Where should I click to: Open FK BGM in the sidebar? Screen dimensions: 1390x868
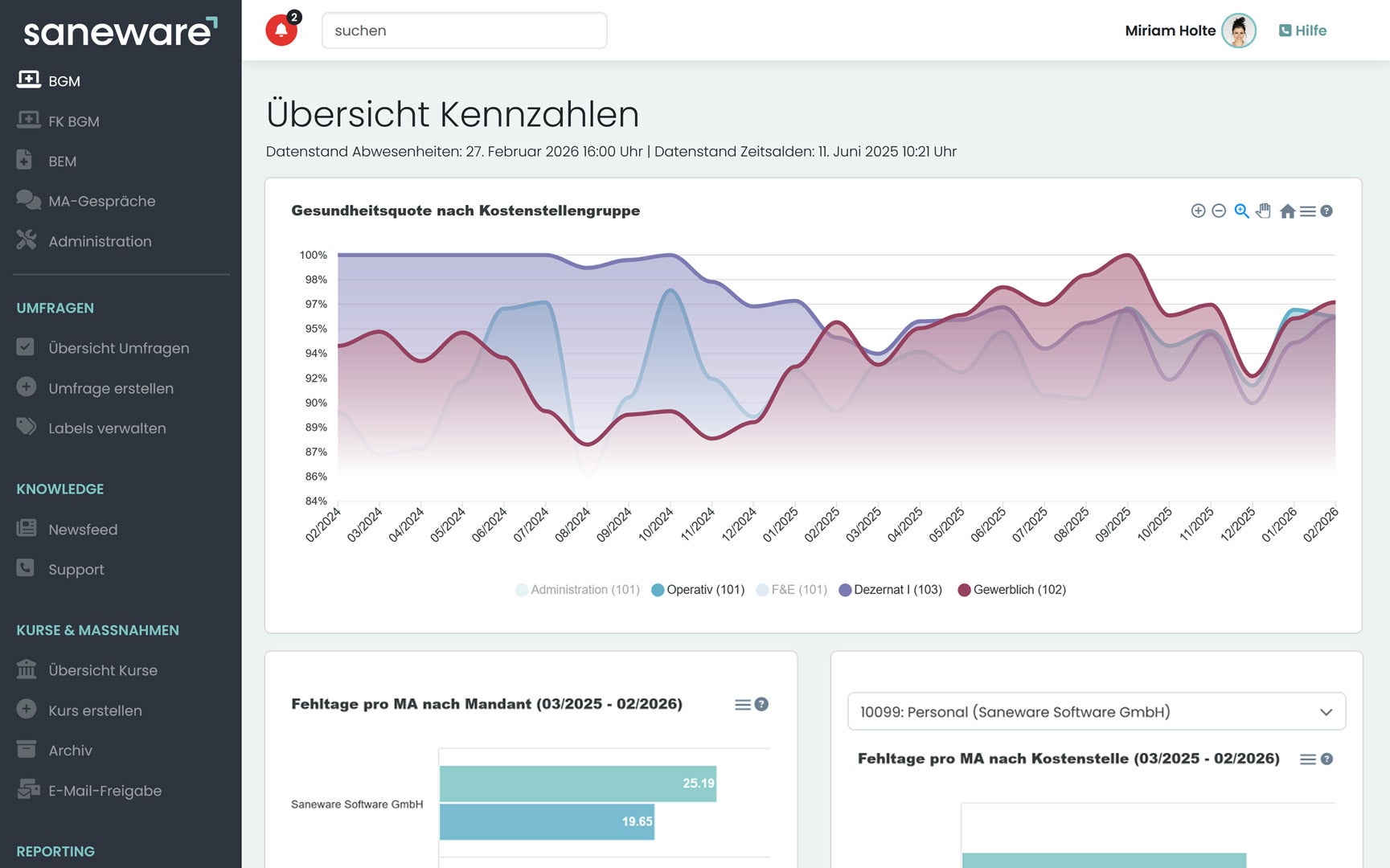(x=74, y=121)
